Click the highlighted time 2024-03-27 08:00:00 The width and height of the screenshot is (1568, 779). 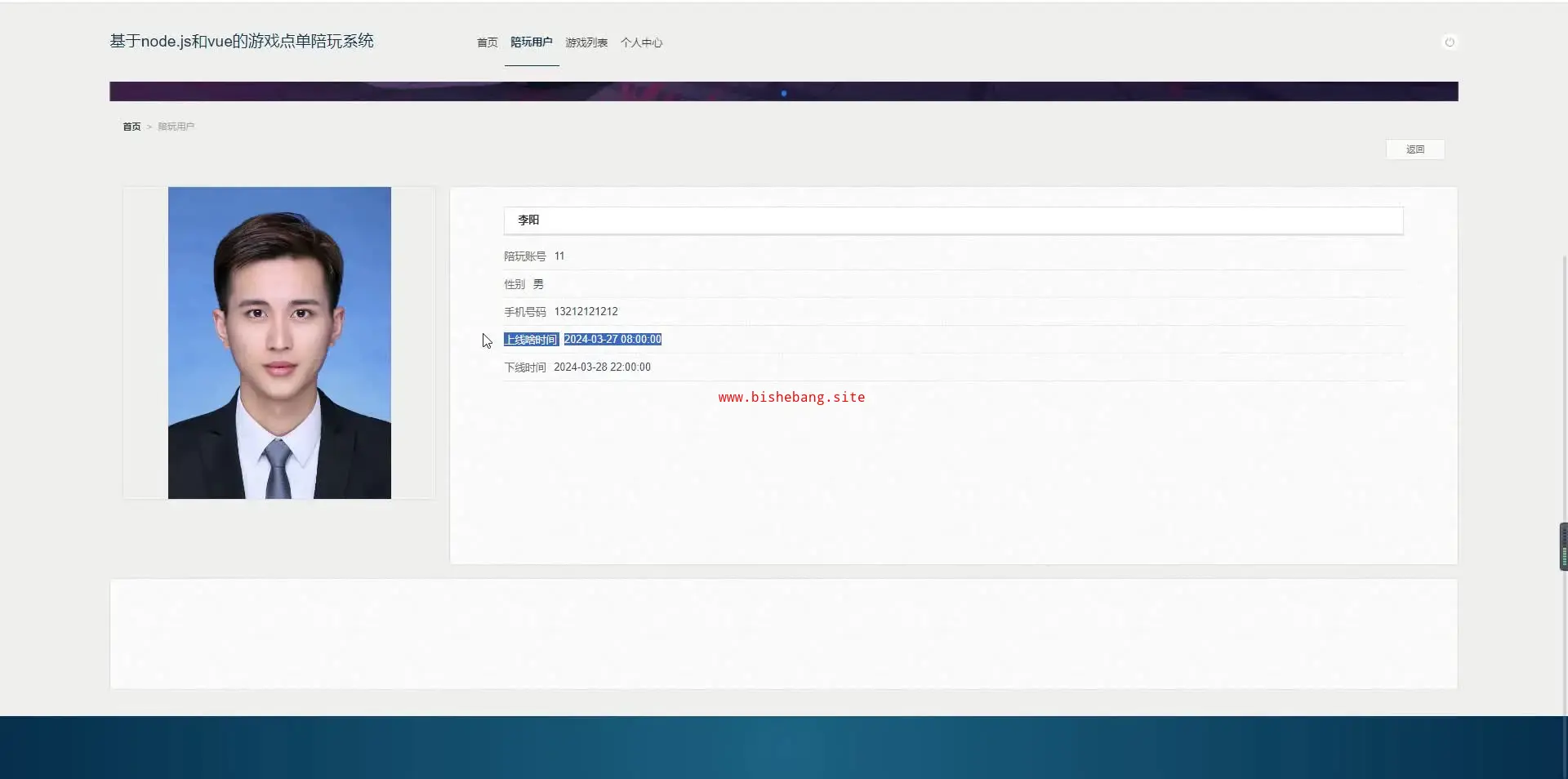coord(612,340)
